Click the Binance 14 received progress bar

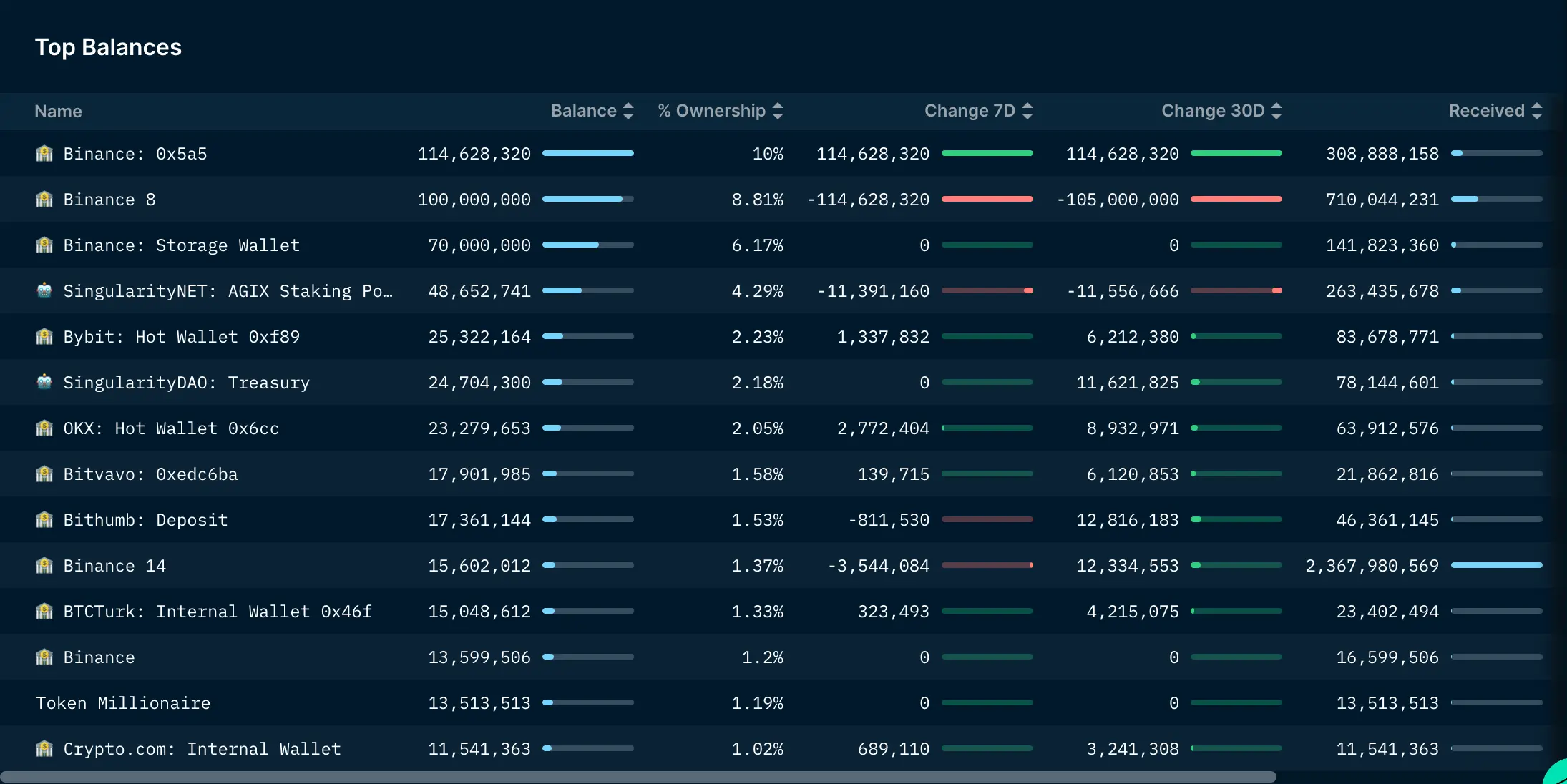coord(1496,565)
